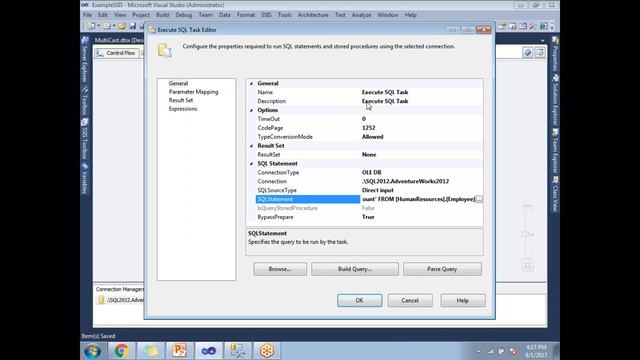This screenshot has width=640, height=360.
Task: Open the Debug menu
Action: point(184,15)
